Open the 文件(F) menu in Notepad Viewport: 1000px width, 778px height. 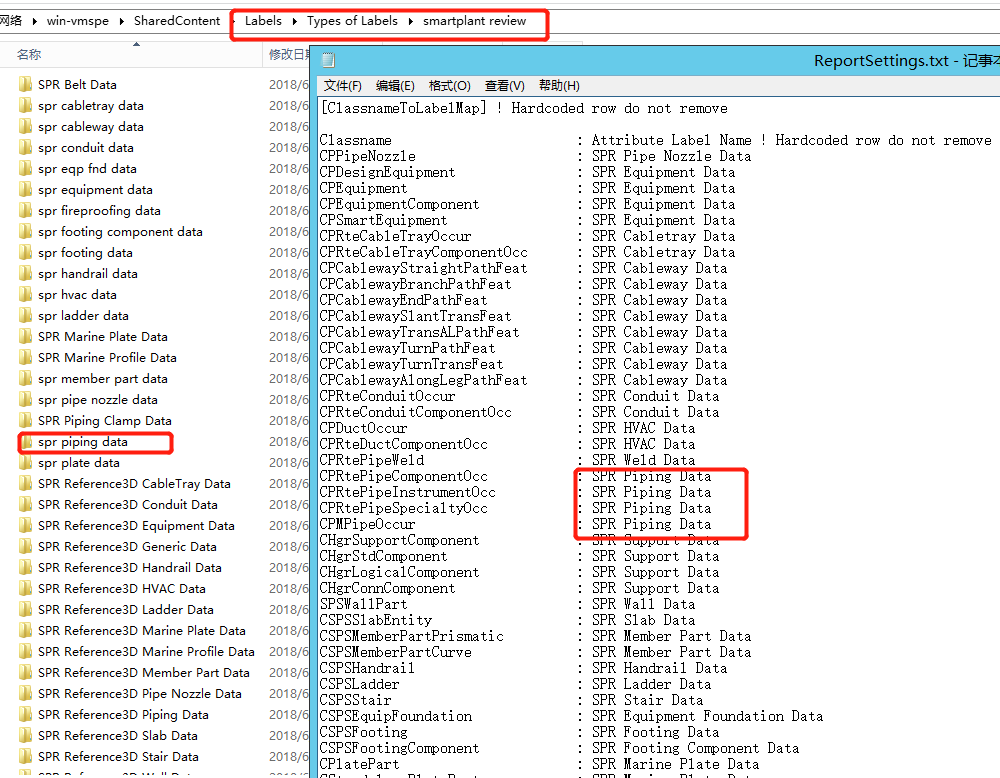[x=342, y=85]
